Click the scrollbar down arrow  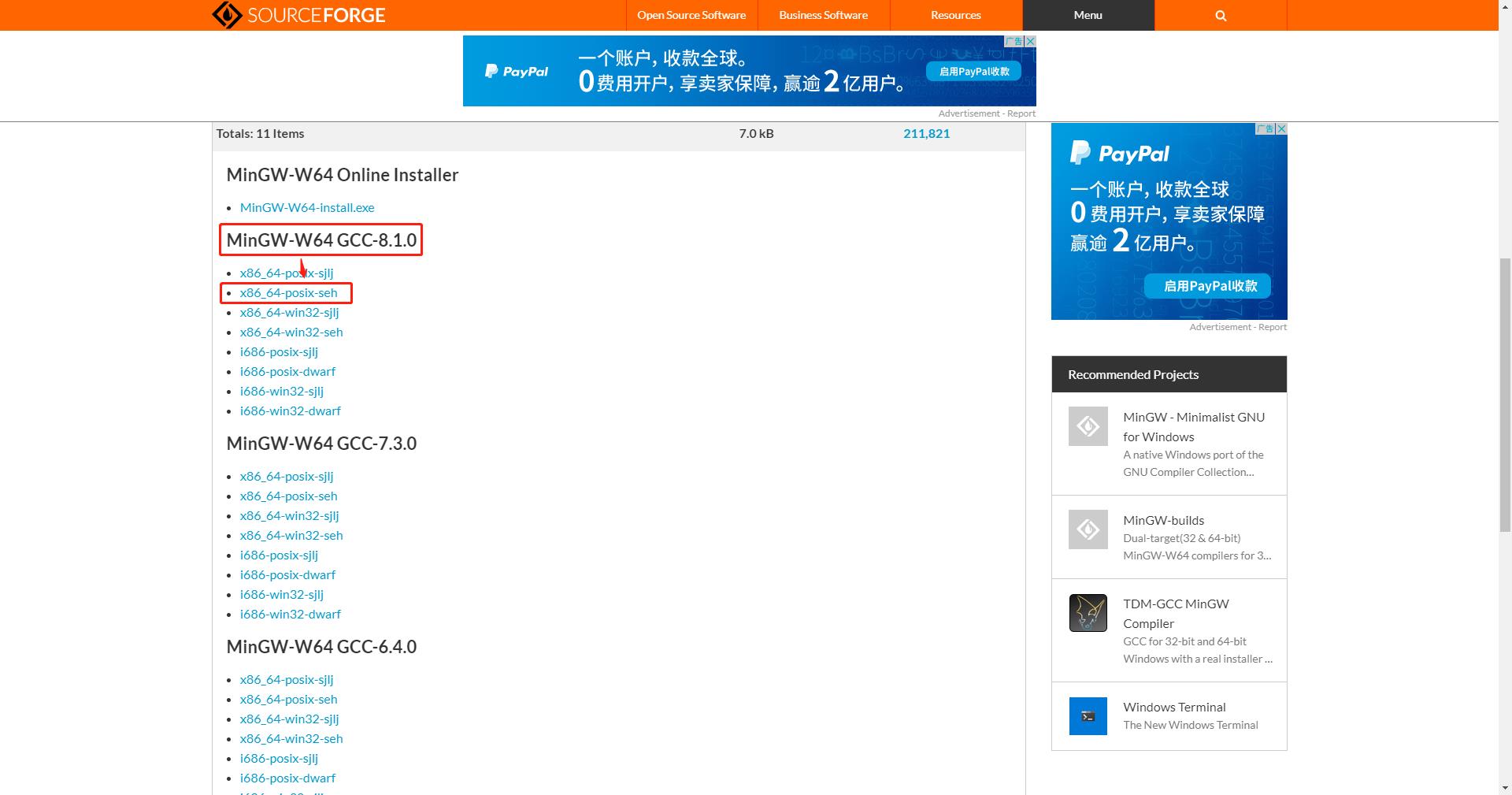click(x=1505, y=788)
